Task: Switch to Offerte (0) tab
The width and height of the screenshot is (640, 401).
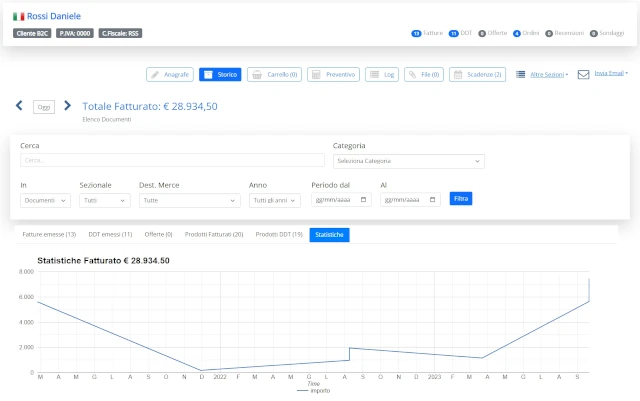Action: (158, 234)
